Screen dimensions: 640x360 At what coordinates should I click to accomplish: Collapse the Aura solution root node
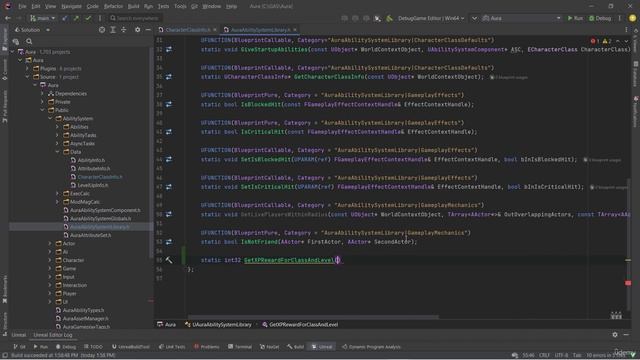click(13, 52)
